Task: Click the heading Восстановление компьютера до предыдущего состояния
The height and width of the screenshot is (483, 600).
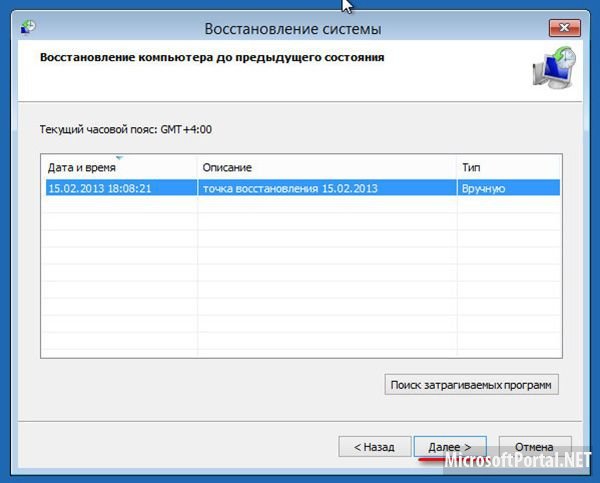Action: [x=212, y=57]
